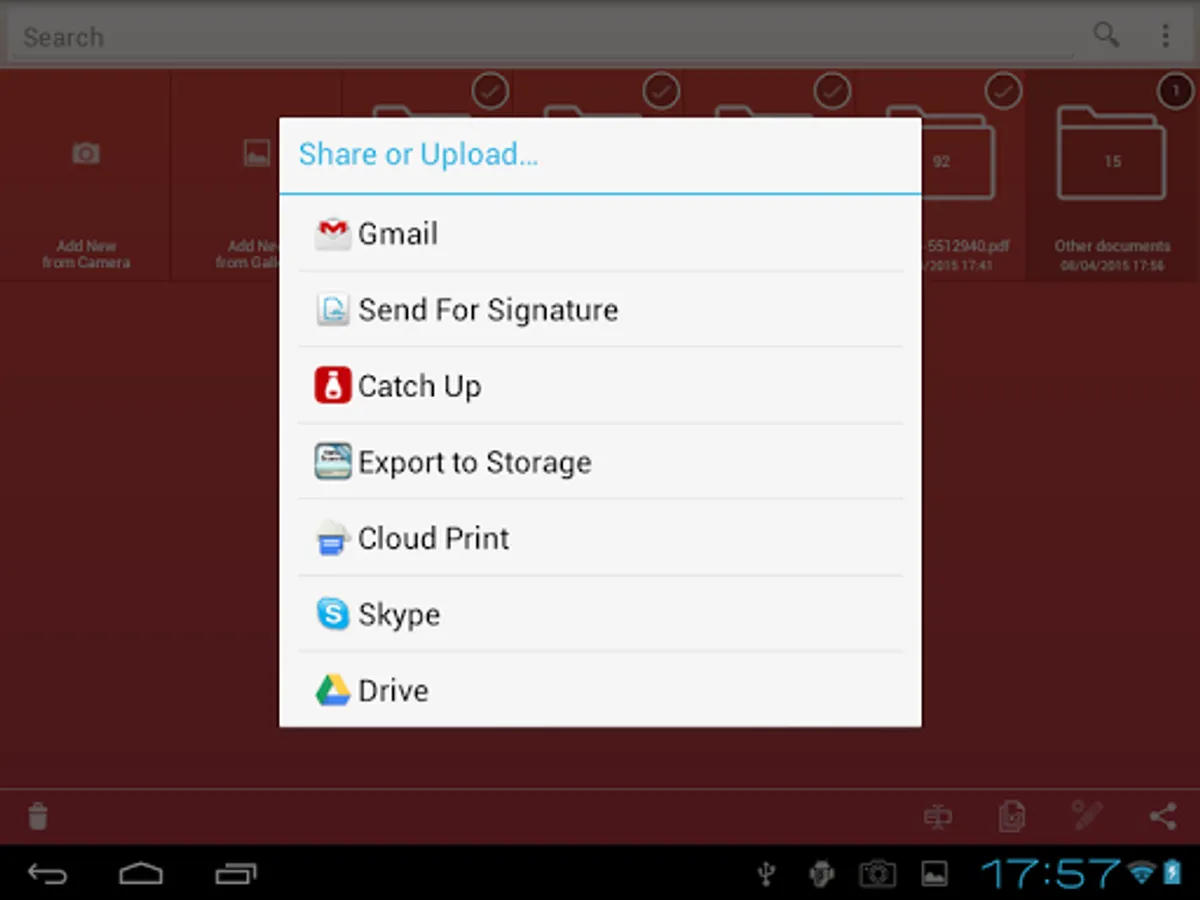This screenshot has height=900, width=1200.
Task: Tap the Android debug status icon
Action: 822,874
